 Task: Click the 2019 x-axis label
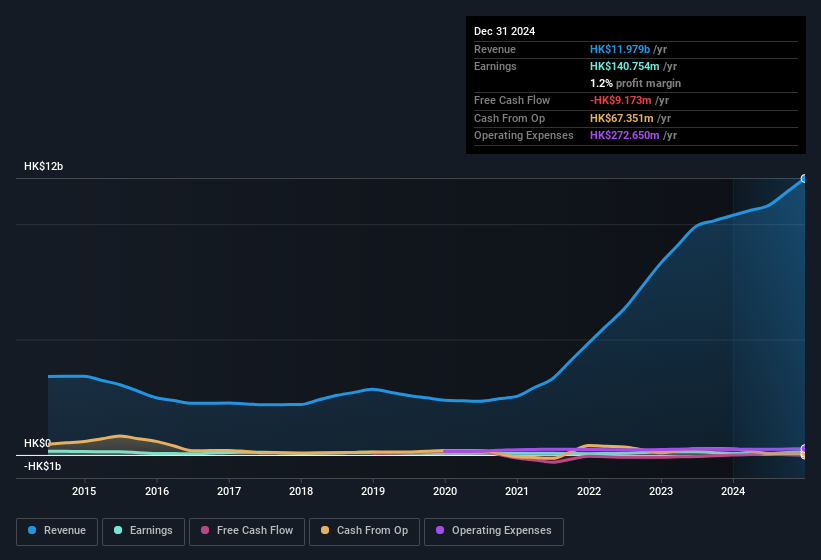373,491
